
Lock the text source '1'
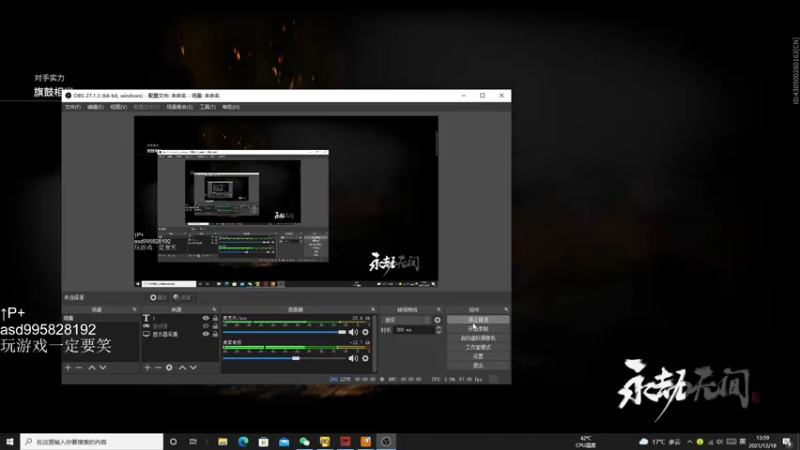point(215,318)
